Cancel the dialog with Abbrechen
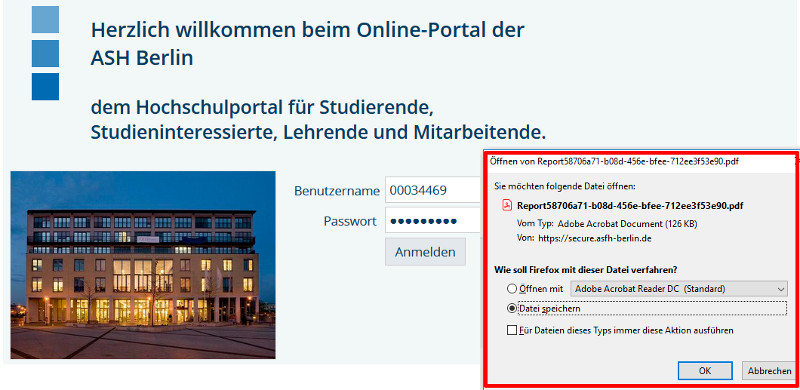Screen dimensions: 800x390 click(x=769, y=371)
